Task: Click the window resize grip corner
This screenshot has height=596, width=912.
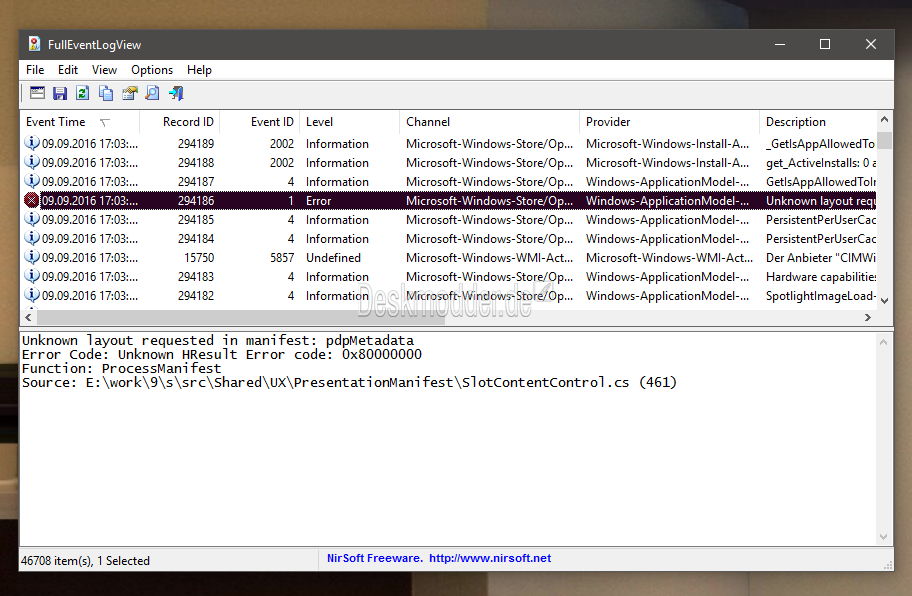Action: (888, 564)
